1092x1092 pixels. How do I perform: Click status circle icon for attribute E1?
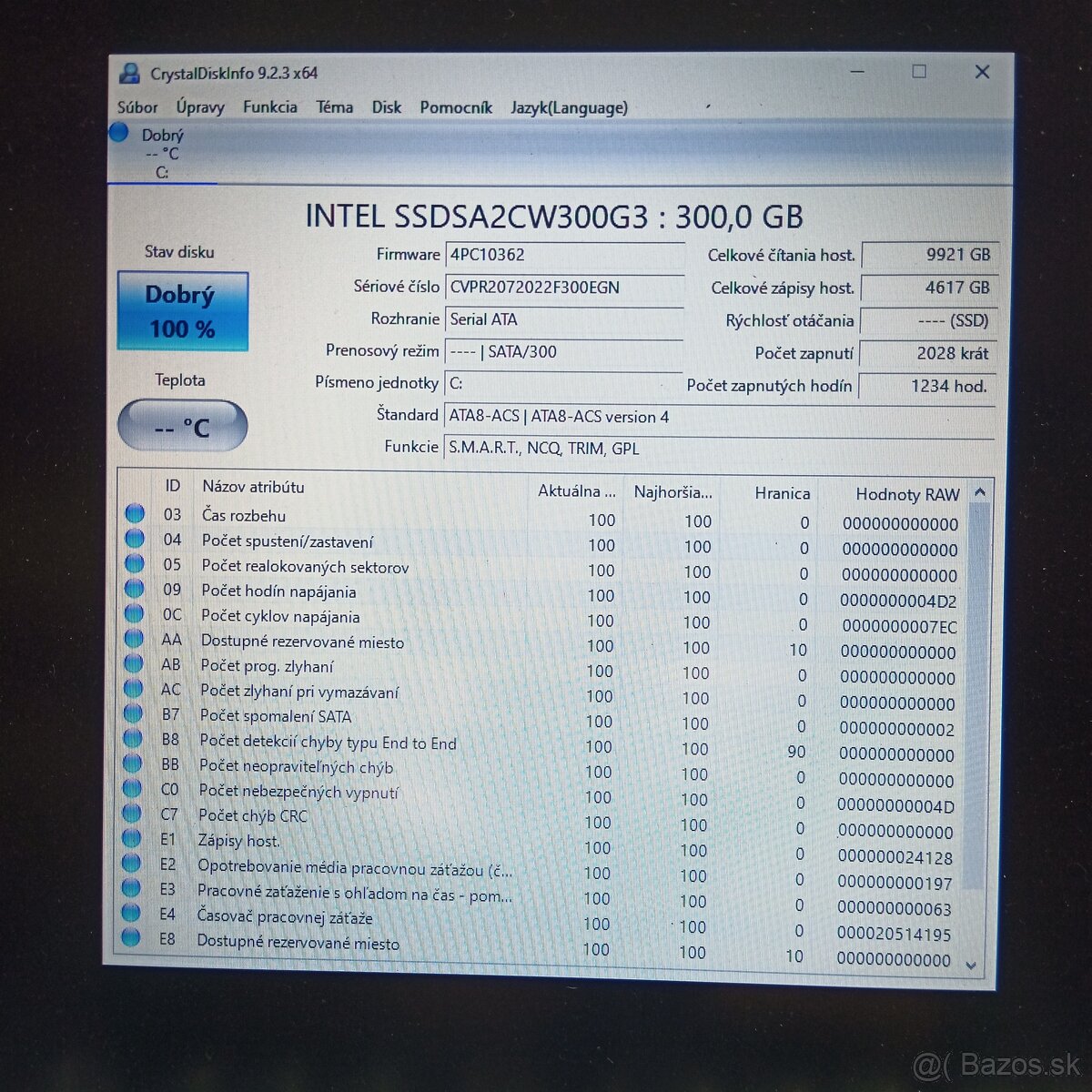click(132, 838)
